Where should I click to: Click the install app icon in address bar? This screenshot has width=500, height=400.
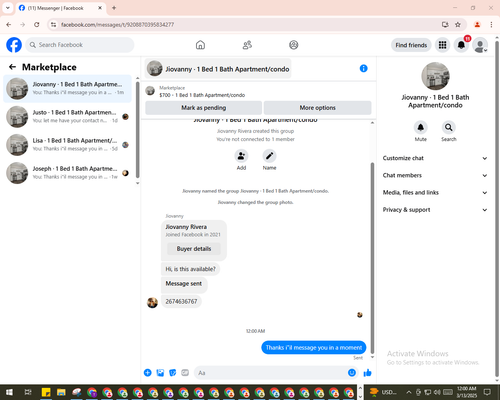tap(445, 25)
